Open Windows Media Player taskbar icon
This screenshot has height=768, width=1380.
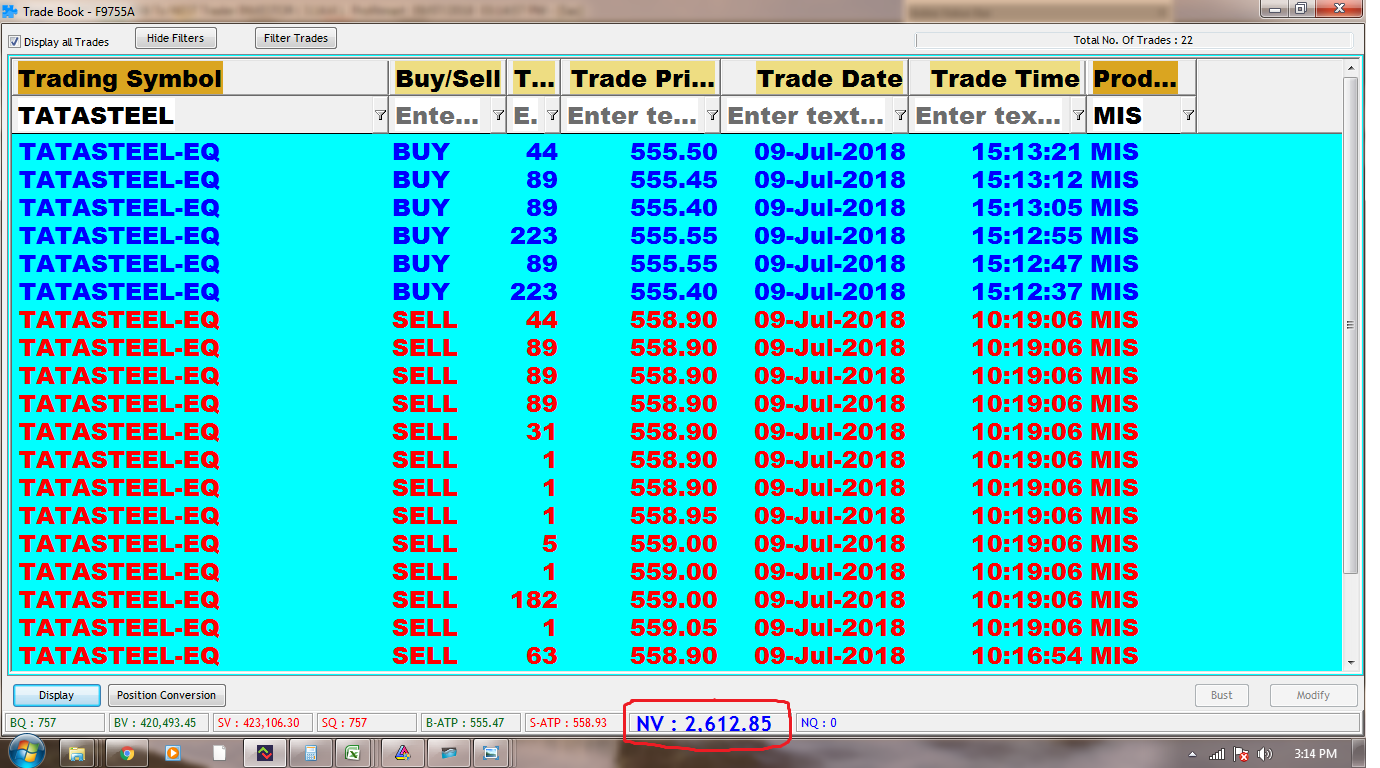click(173, 753)
